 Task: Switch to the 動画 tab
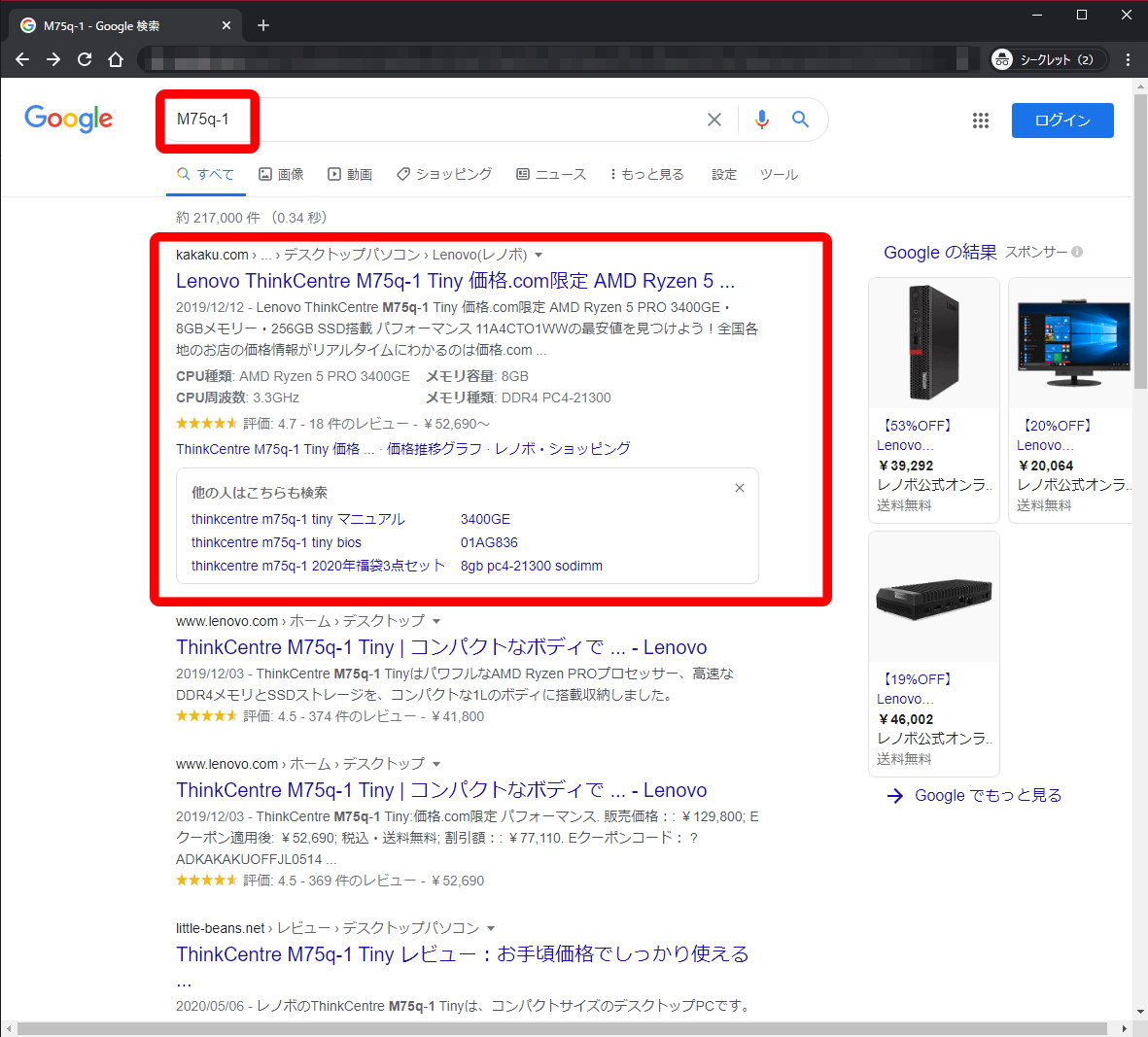click(x=350, y=174)
